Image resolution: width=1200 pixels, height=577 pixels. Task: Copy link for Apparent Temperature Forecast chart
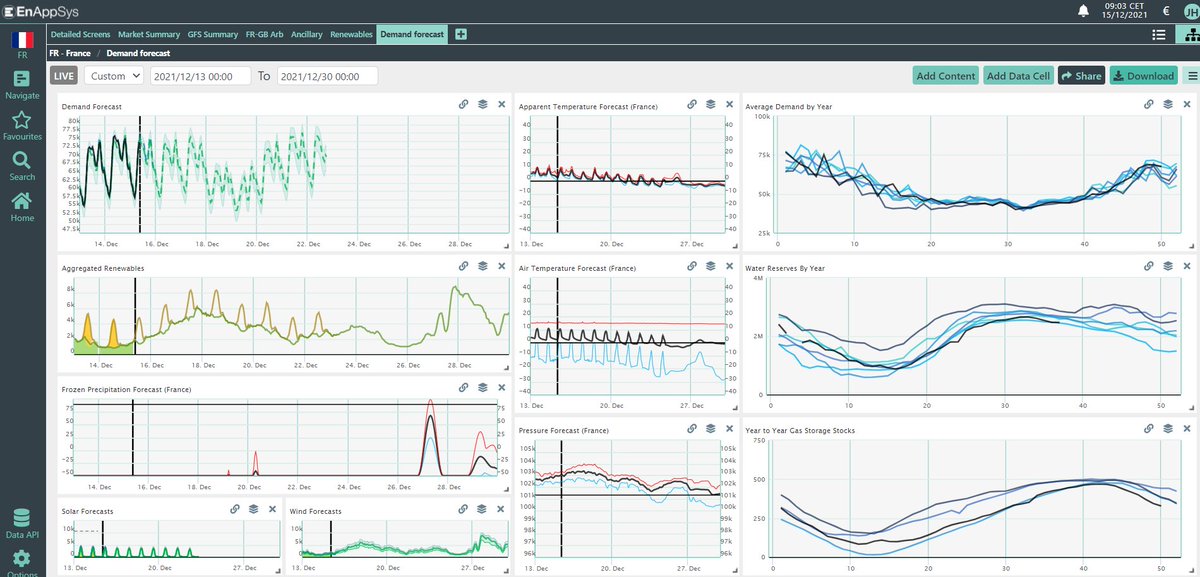point(692,104)
